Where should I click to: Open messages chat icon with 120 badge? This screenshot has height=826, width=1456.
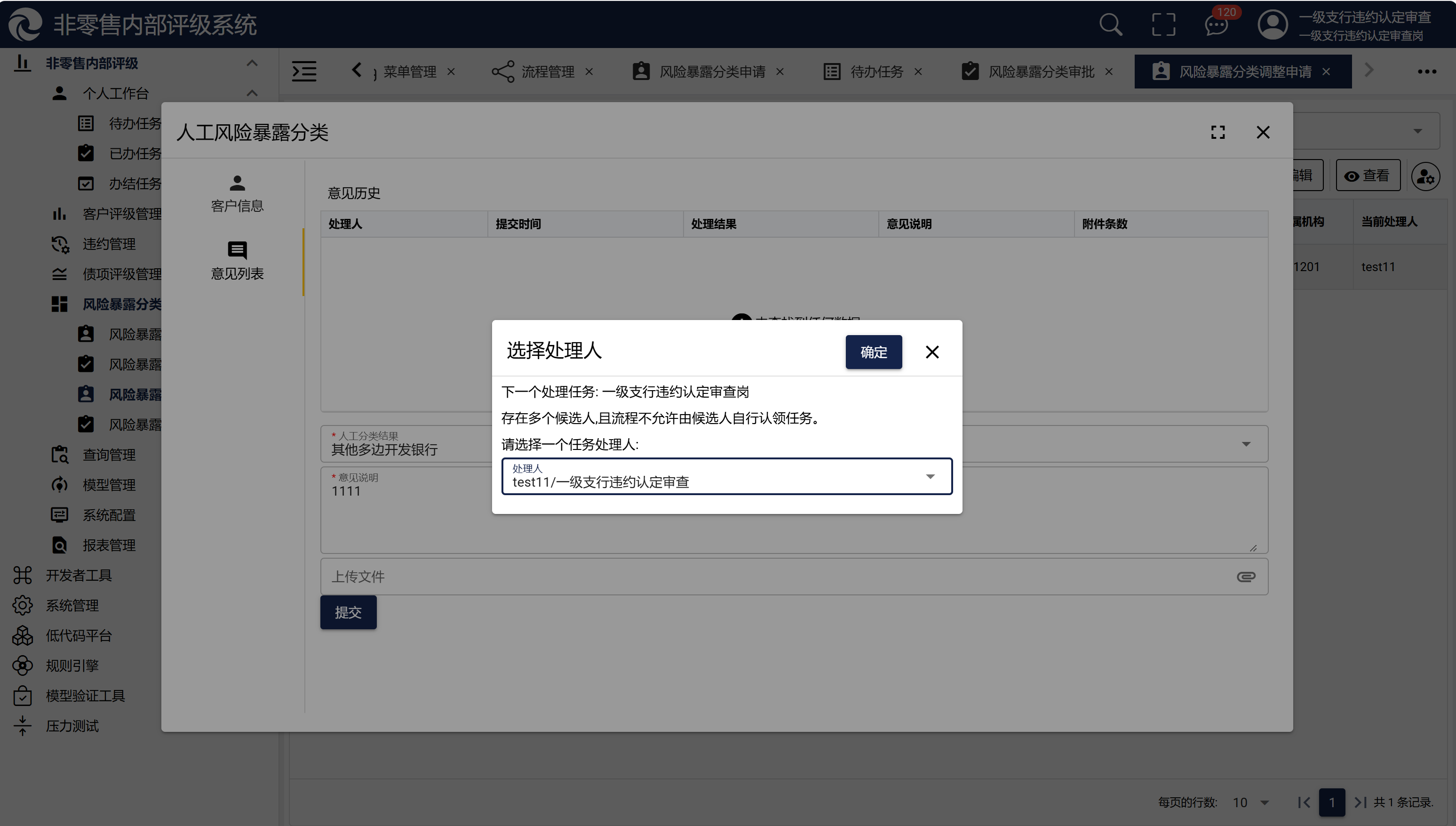(1217, 25)
